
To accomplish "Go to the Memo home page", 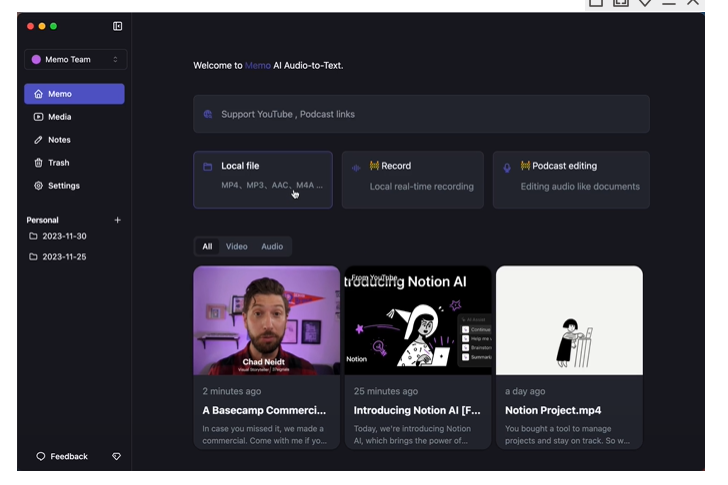I will tap(74, 94).
